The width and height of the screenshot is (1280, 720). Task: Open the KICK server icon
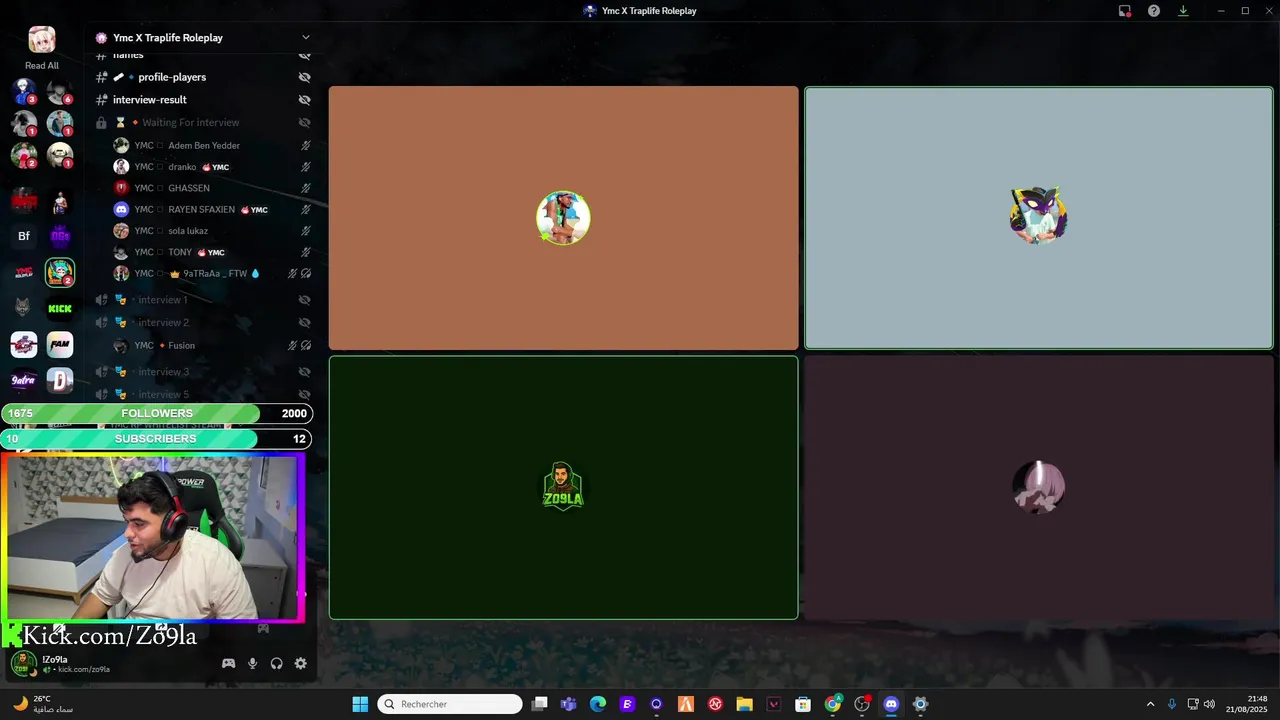pyautogui.click(x=60, y=308)
